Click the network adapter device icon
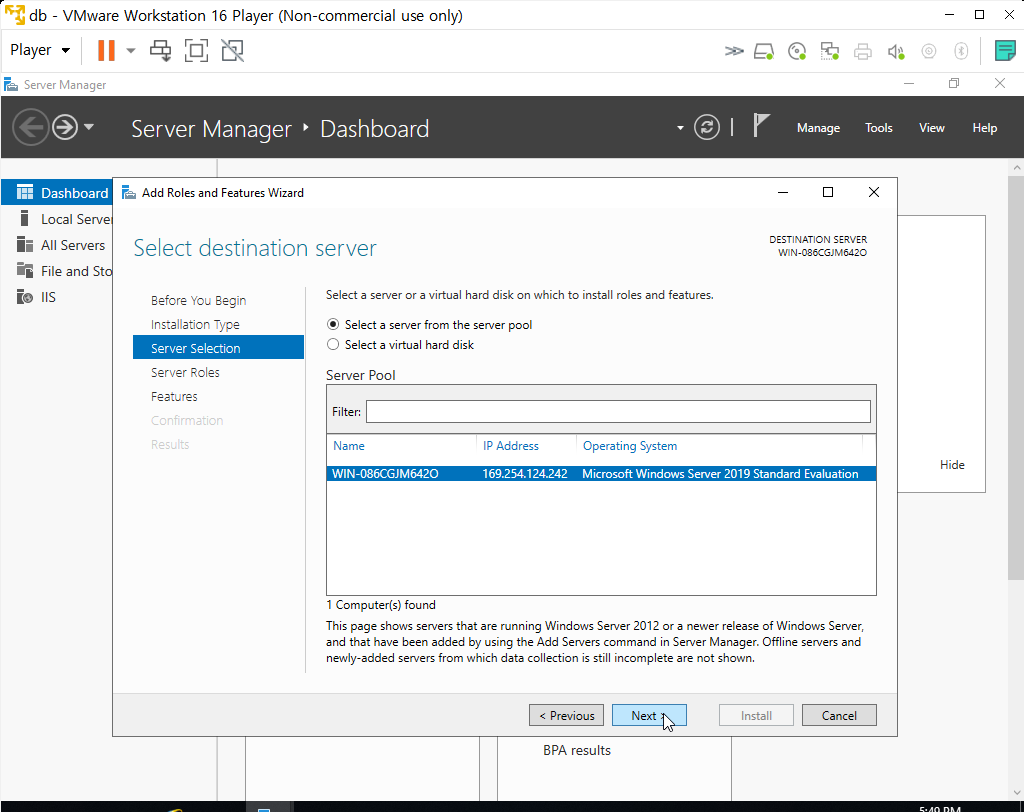 coord(829,51)
